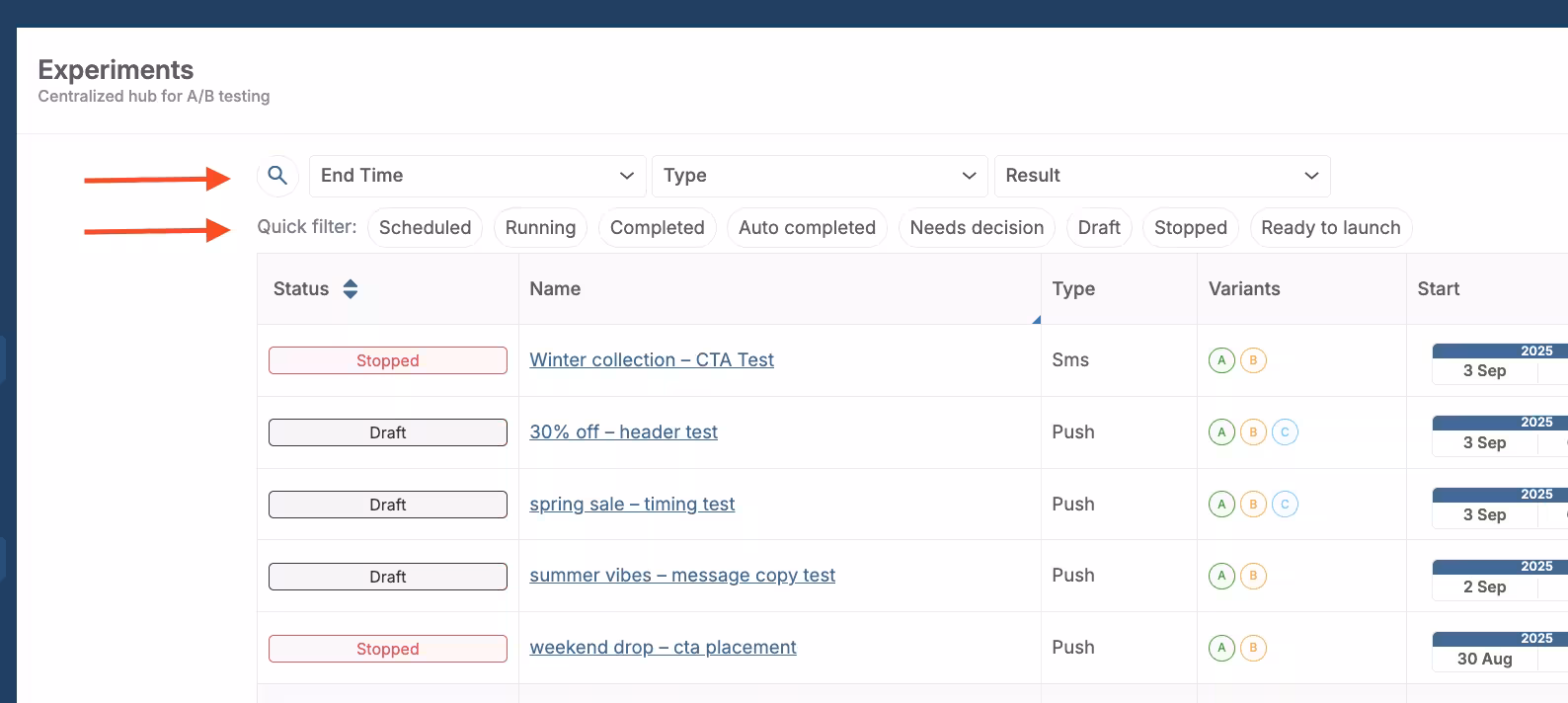
Task: Click variant C badge for 30% off test
Action: coord(1285,432)
